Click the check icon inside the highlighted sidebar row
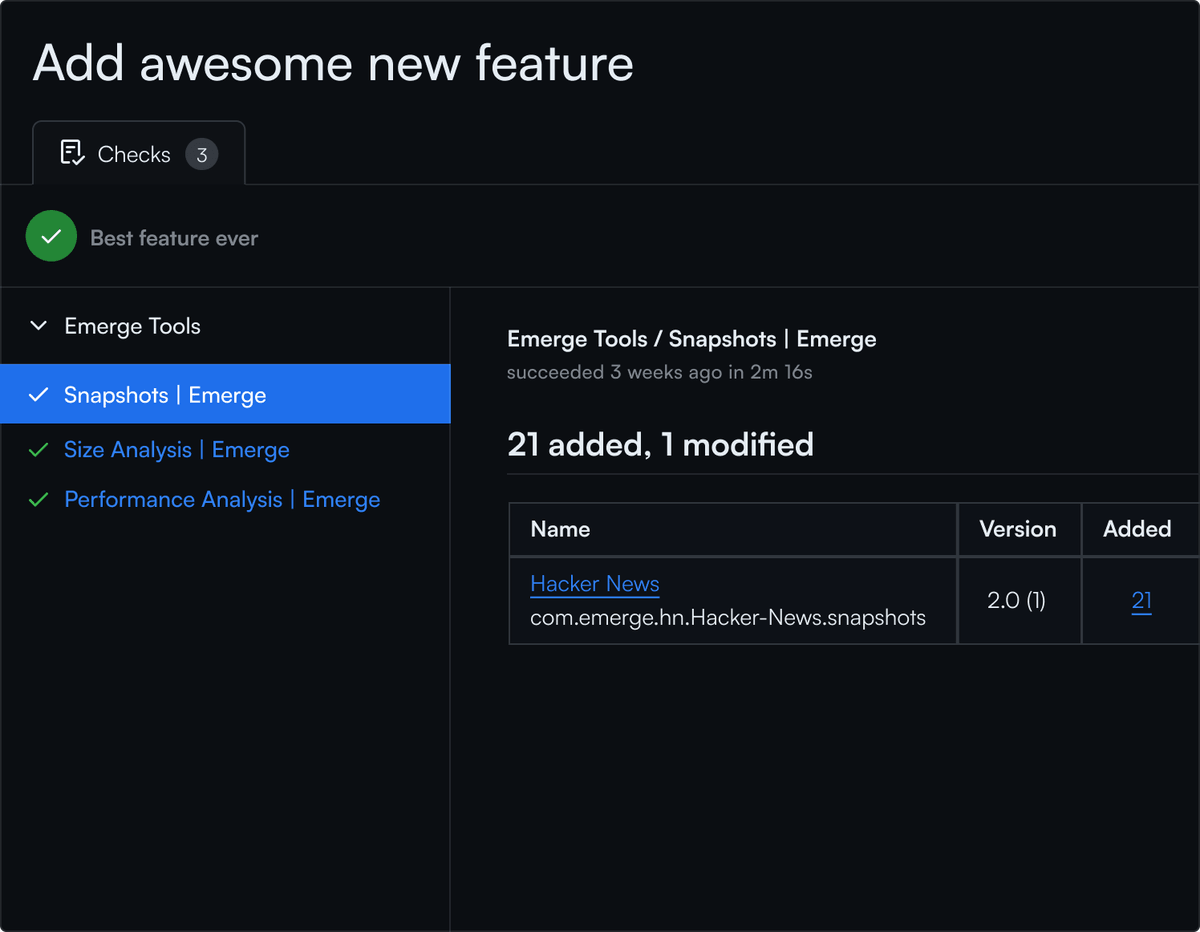 (38, 395)
